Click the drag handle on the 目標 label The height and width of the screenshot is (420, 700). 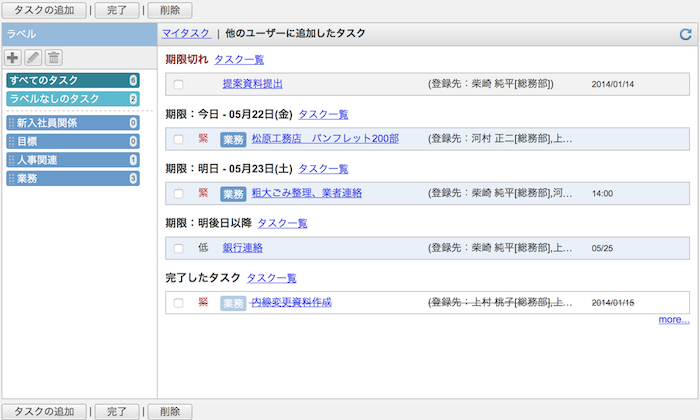point(12,141)
